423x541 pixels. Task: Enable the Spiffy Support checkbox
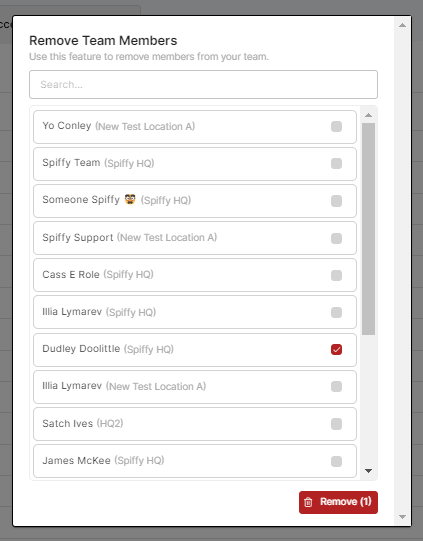[x=336, y=238]
